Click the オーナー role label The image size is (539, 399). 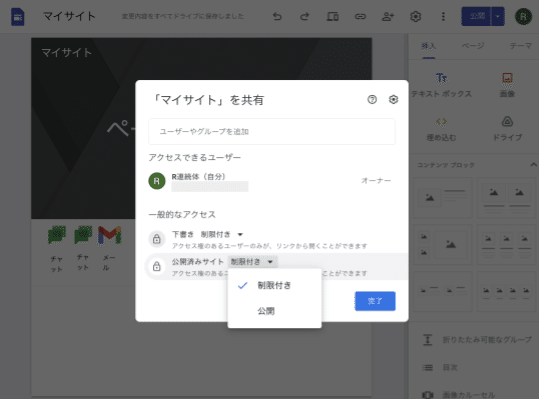tap(376, 180)
